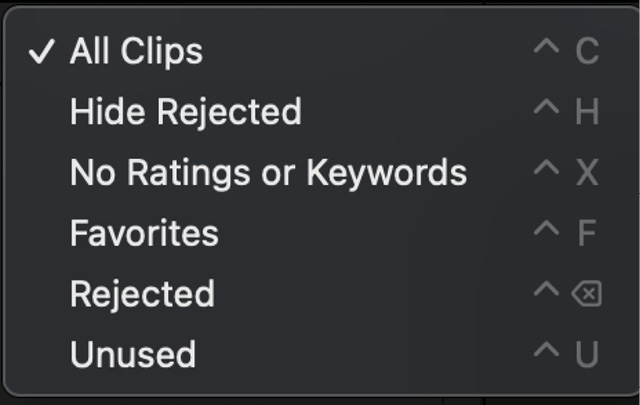640x405 pixels.
Task: Click the Control caret in the Rejected row
Action: coord(546,291)
